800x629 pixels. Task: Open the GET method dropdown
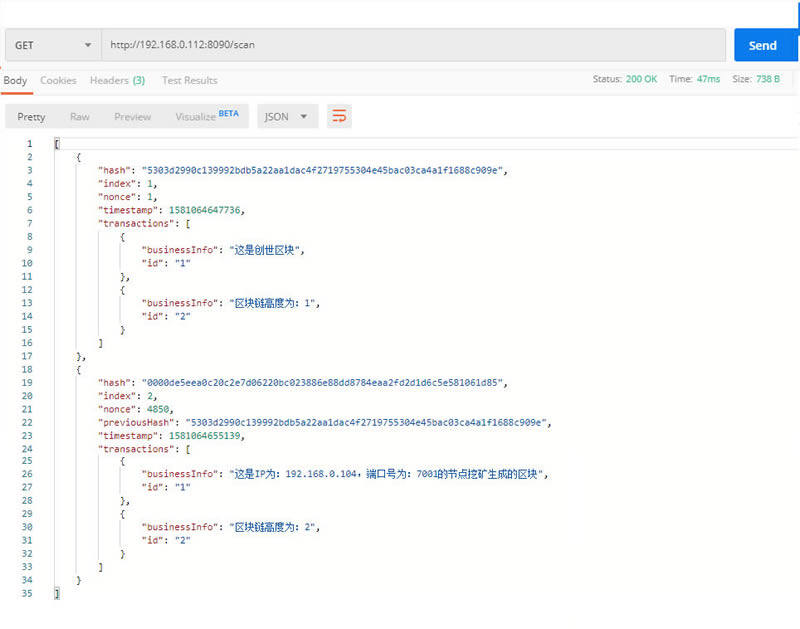[x=53, y=45]
